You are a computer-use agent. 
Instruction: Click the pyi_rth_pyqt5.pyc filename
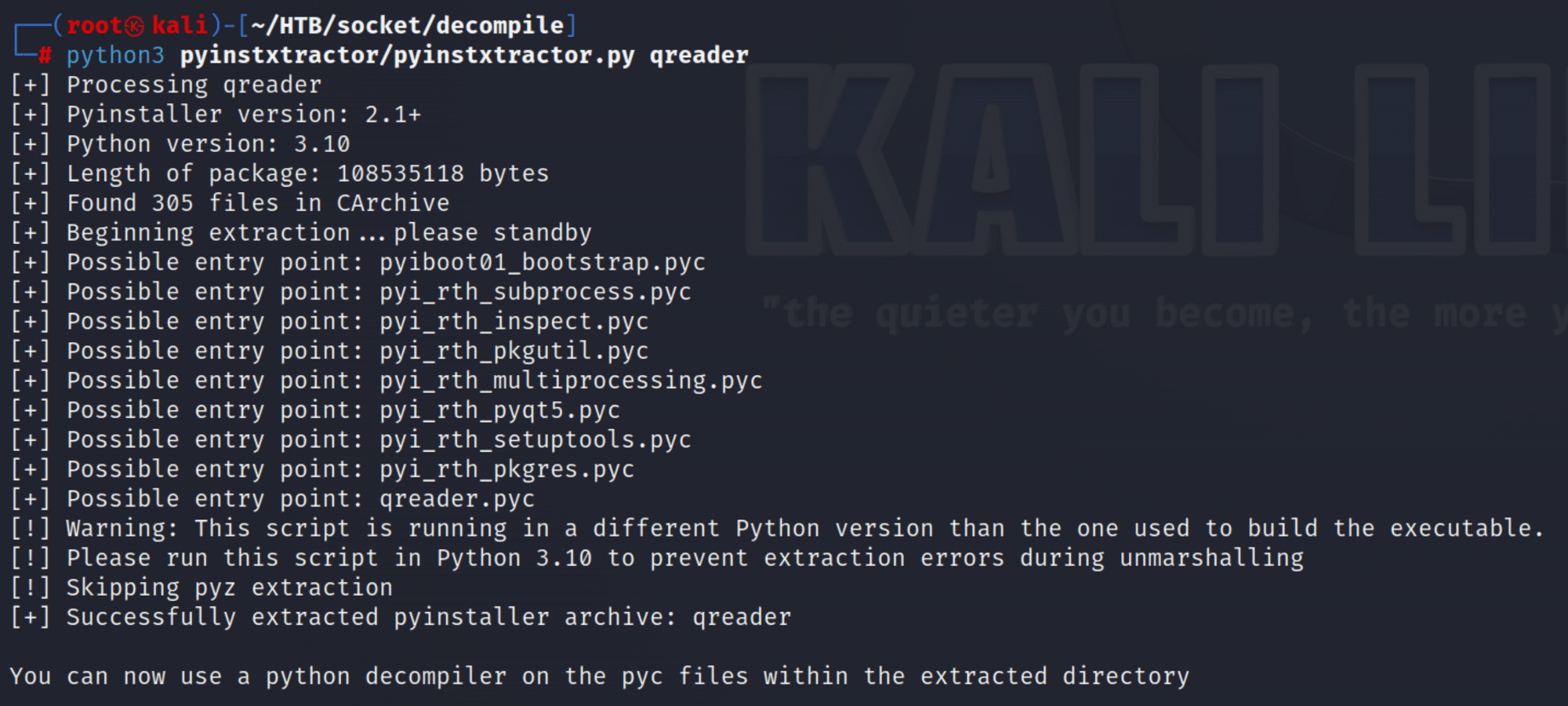[x=500, y=410]
